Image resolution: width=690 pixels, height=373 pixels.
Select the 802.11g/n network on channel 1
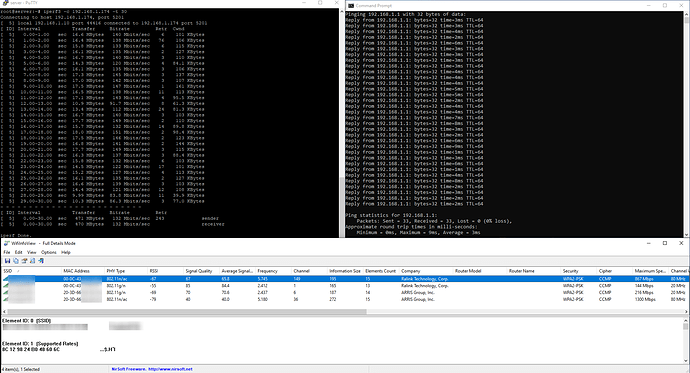(344, 285)
